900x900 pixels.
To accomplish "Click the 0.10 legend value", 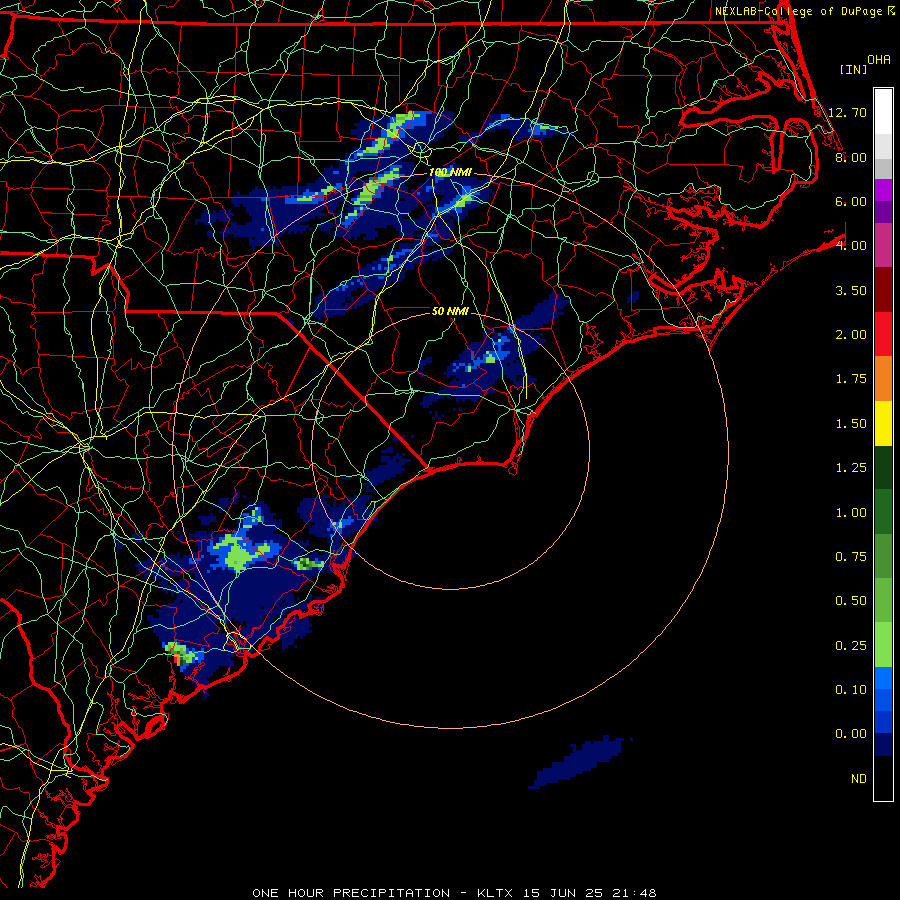I will click(x=851, y=690).
